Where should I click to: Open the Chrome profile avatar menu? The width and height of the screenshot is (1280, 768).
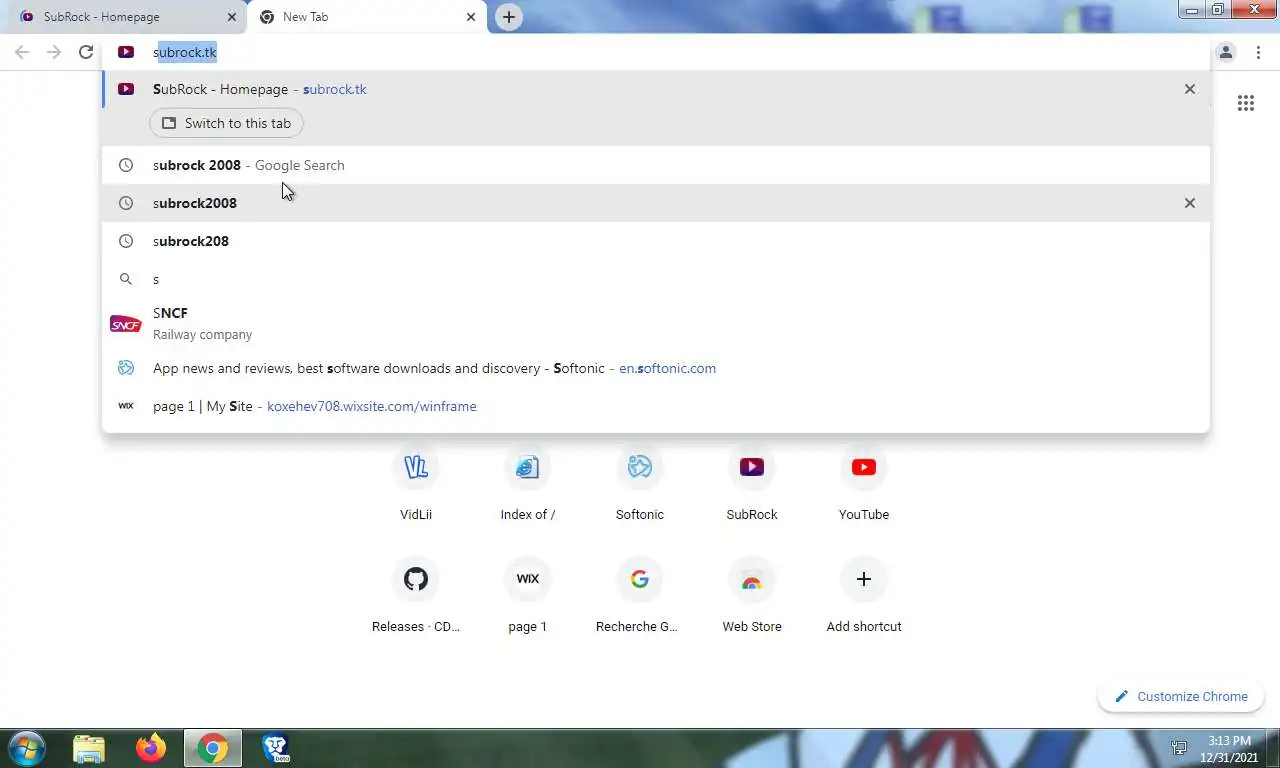coord(1226,52)
